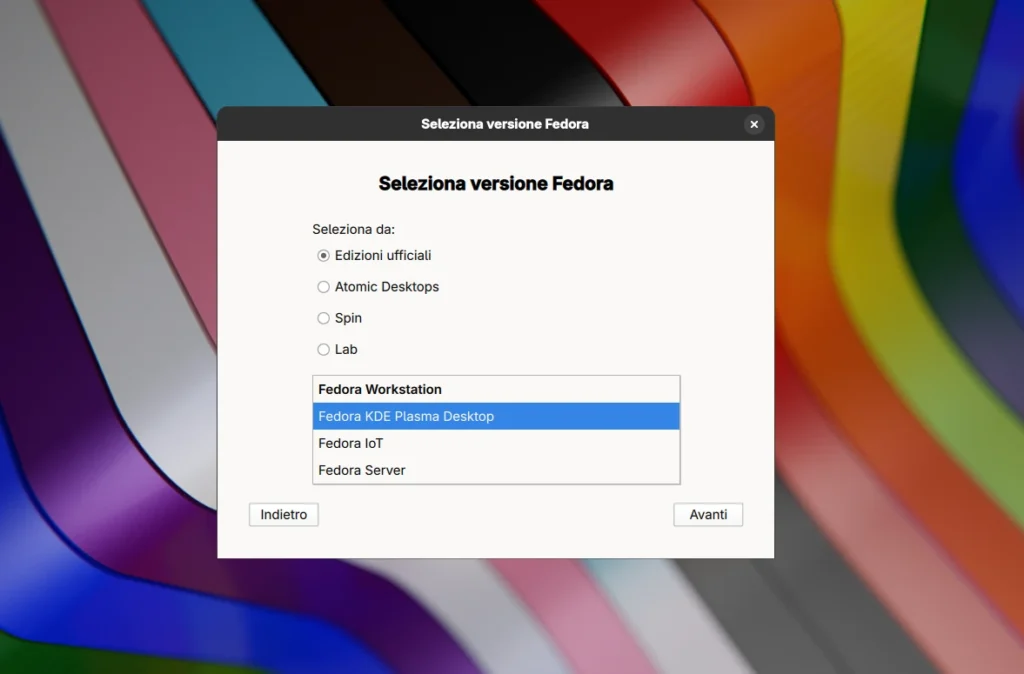Pick Fedora Server from the list
This screenshot has width=1024, height=674.
[x=362, y=470]
